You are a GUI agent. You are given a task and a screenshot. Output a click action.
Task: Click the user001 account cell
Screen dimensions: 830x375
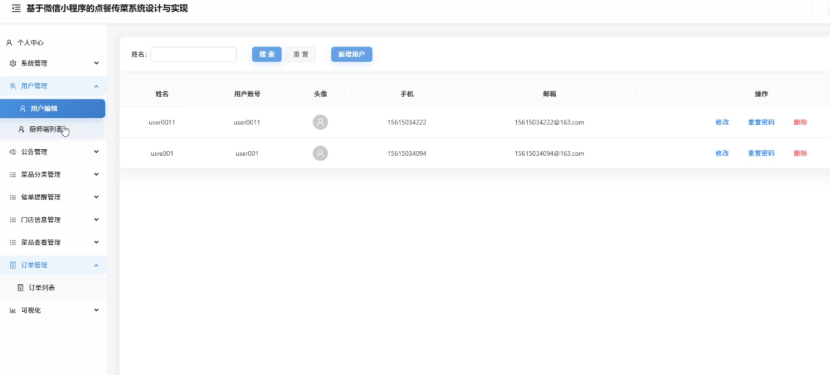(247, 154)
